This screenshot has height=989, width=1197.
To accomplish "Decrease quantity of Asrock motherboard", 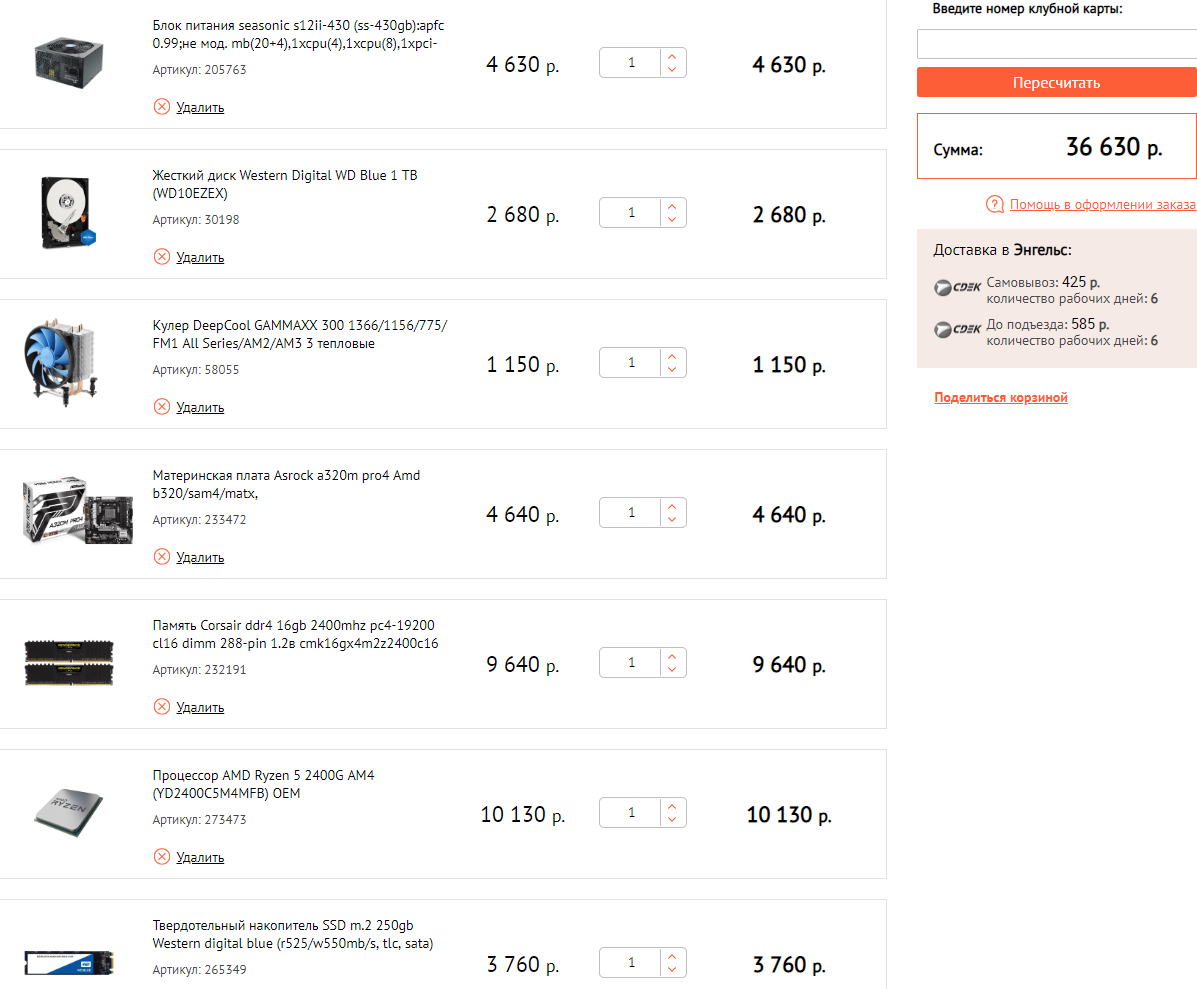I will point(672,519).
